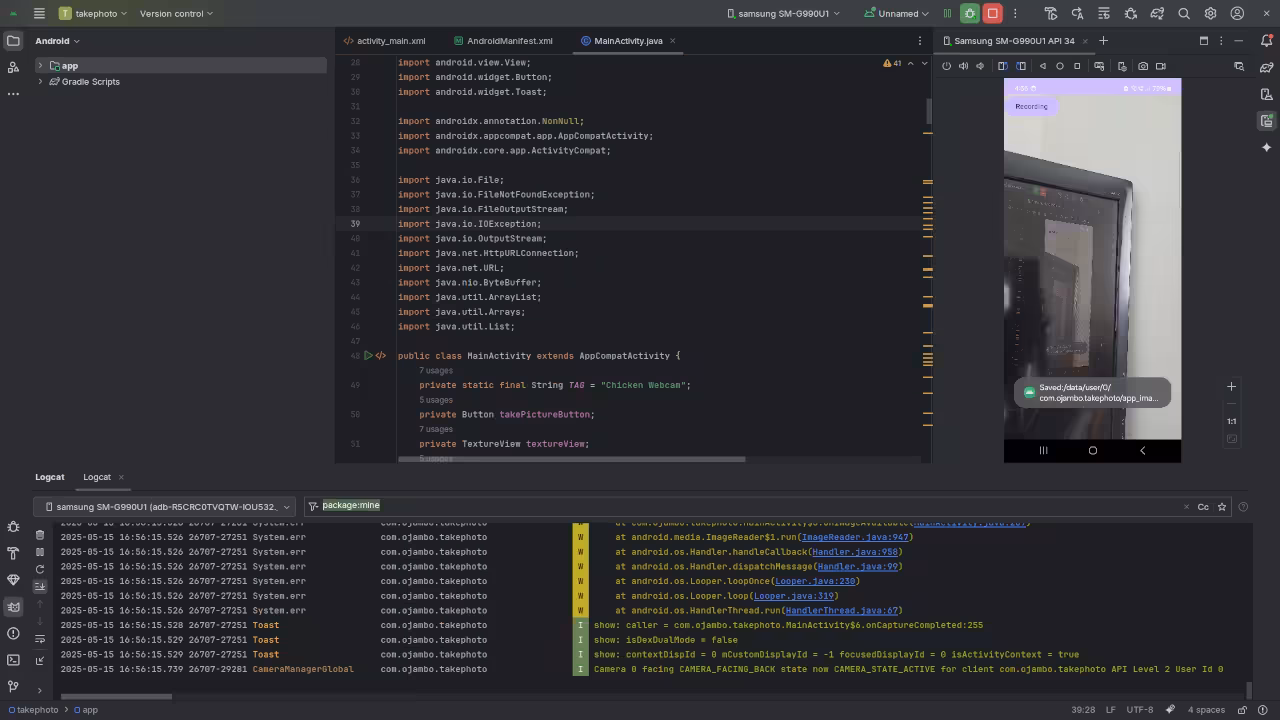1280x720 pixels.
Task: Click the device Volume Down icon
Action: (980, 66)
